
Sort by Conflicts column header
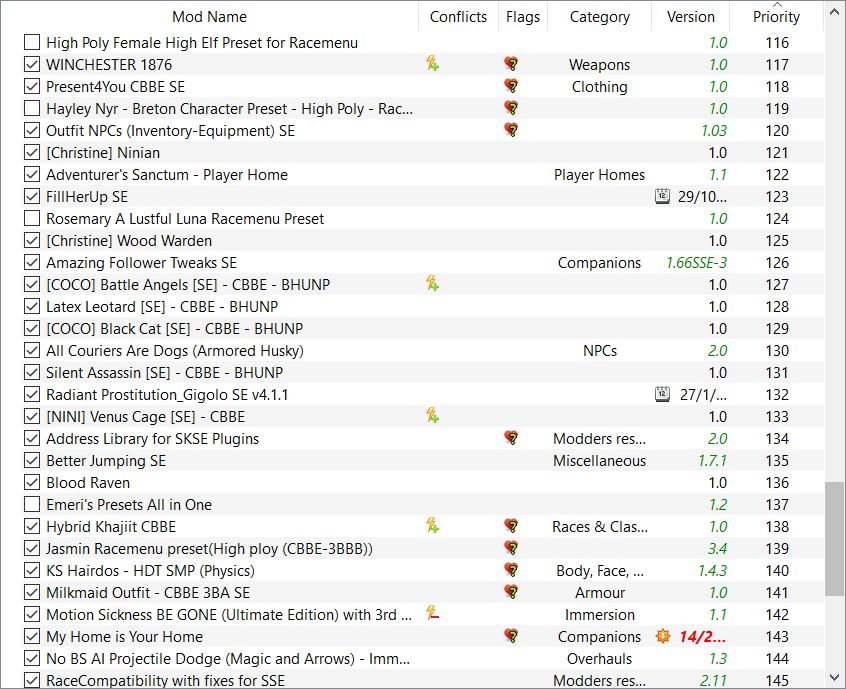[x=458, y=17]
